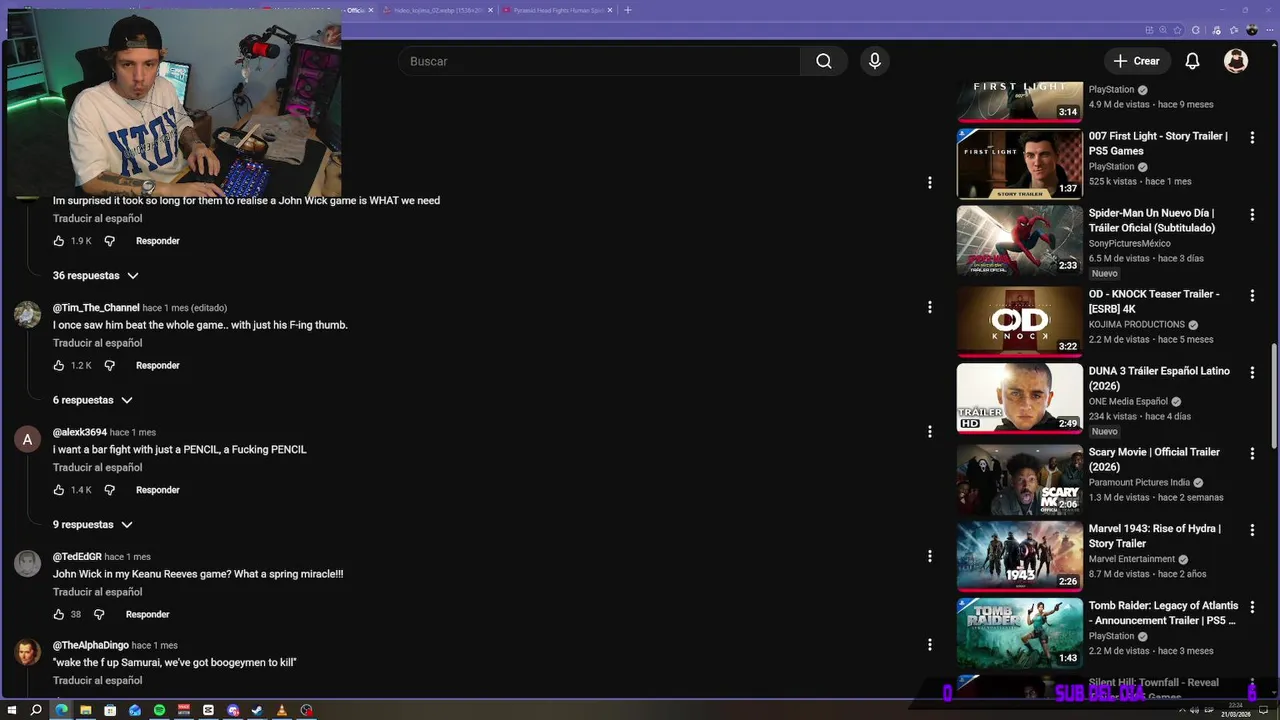Reply to the 1.9 K likes comment

(x=158, y=241)
